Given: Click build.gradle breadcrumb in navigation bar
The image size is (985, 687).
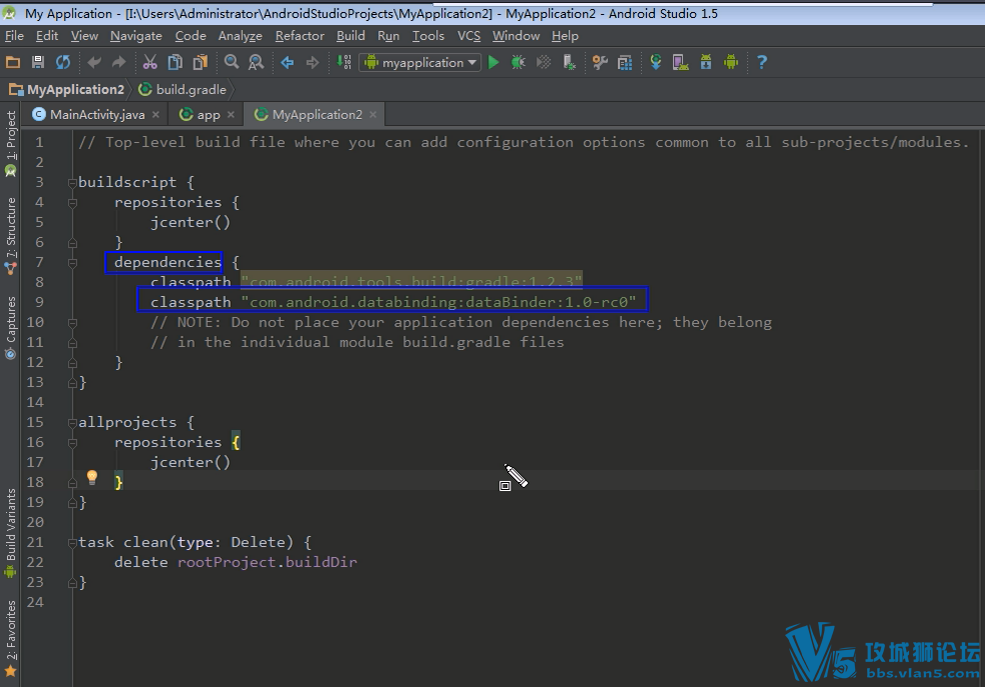Looking at the screenshot, I should tap(183, 90).
